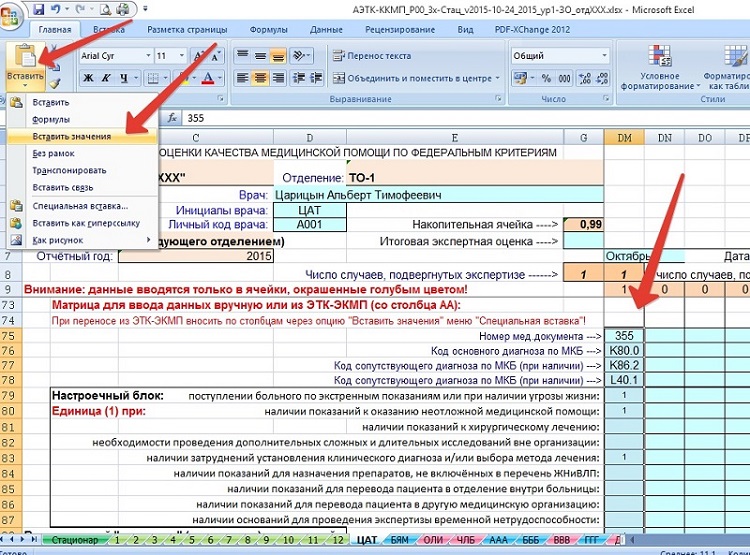
Task: Click the Insert Function fx icon
Action: 171,117
